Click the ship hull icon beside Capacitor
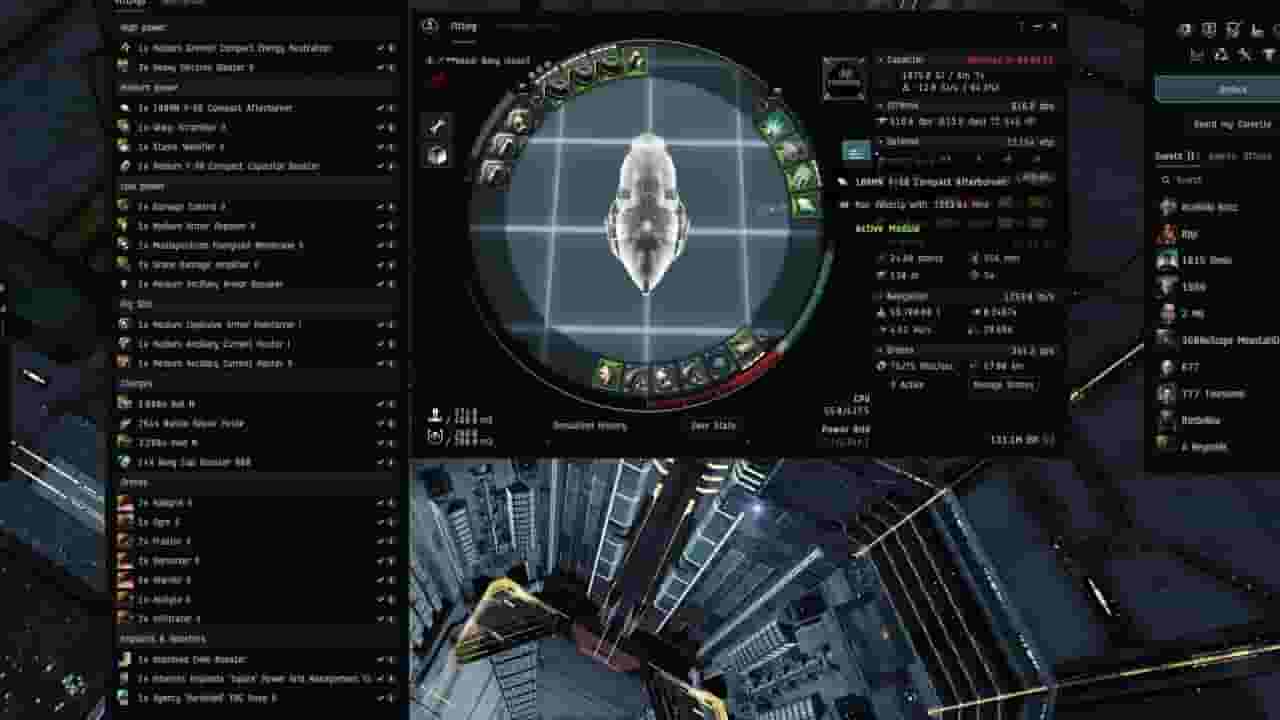 [x=844, y=79]
